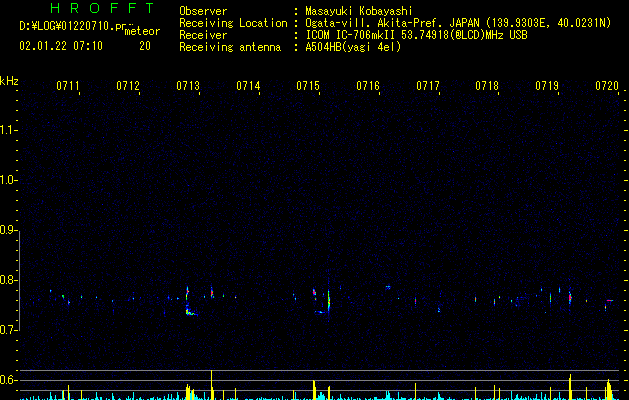The height and width of the screenshot is (400, 629).
Task: Click the 0711 time marker
Action: click(67, 86)
